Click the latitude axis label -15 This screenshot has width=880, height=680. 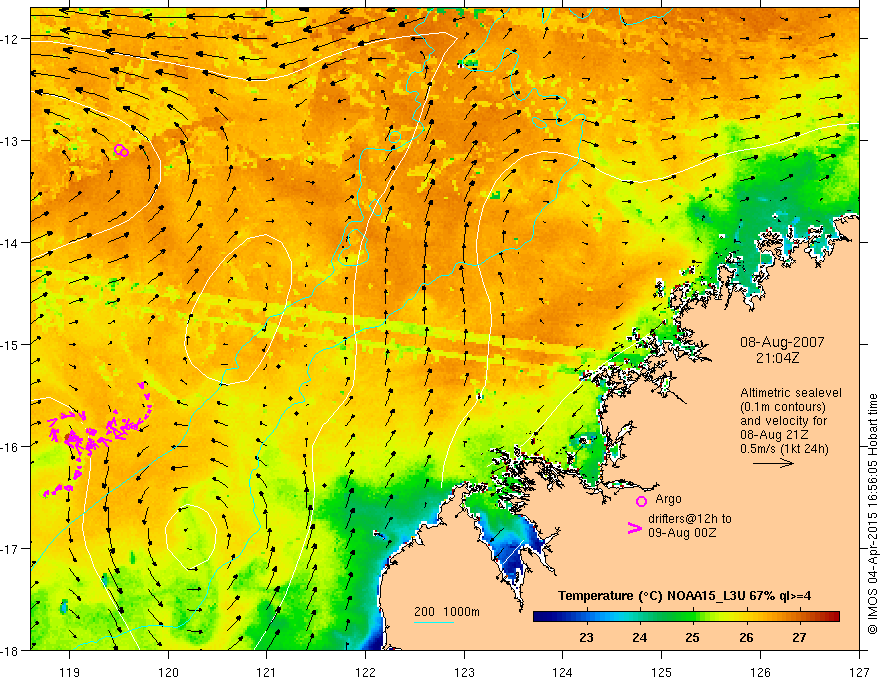11,345
